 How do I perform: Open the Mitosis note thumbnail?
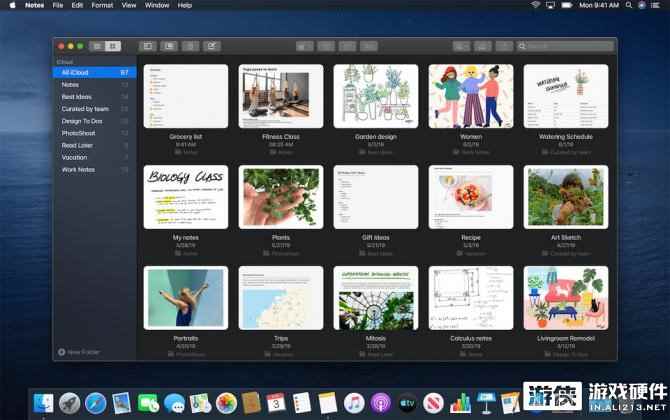pyautogui.click(x=376, y=298)
